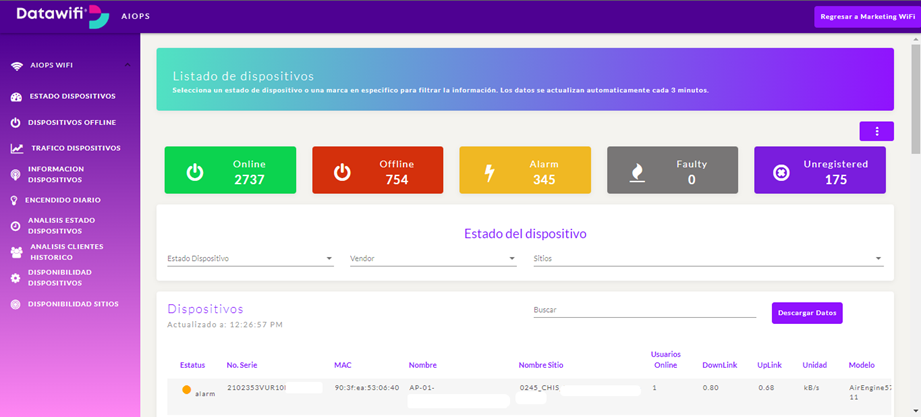
Task: Click the page vertical scrollbar thumb
Action: (916, 97)
